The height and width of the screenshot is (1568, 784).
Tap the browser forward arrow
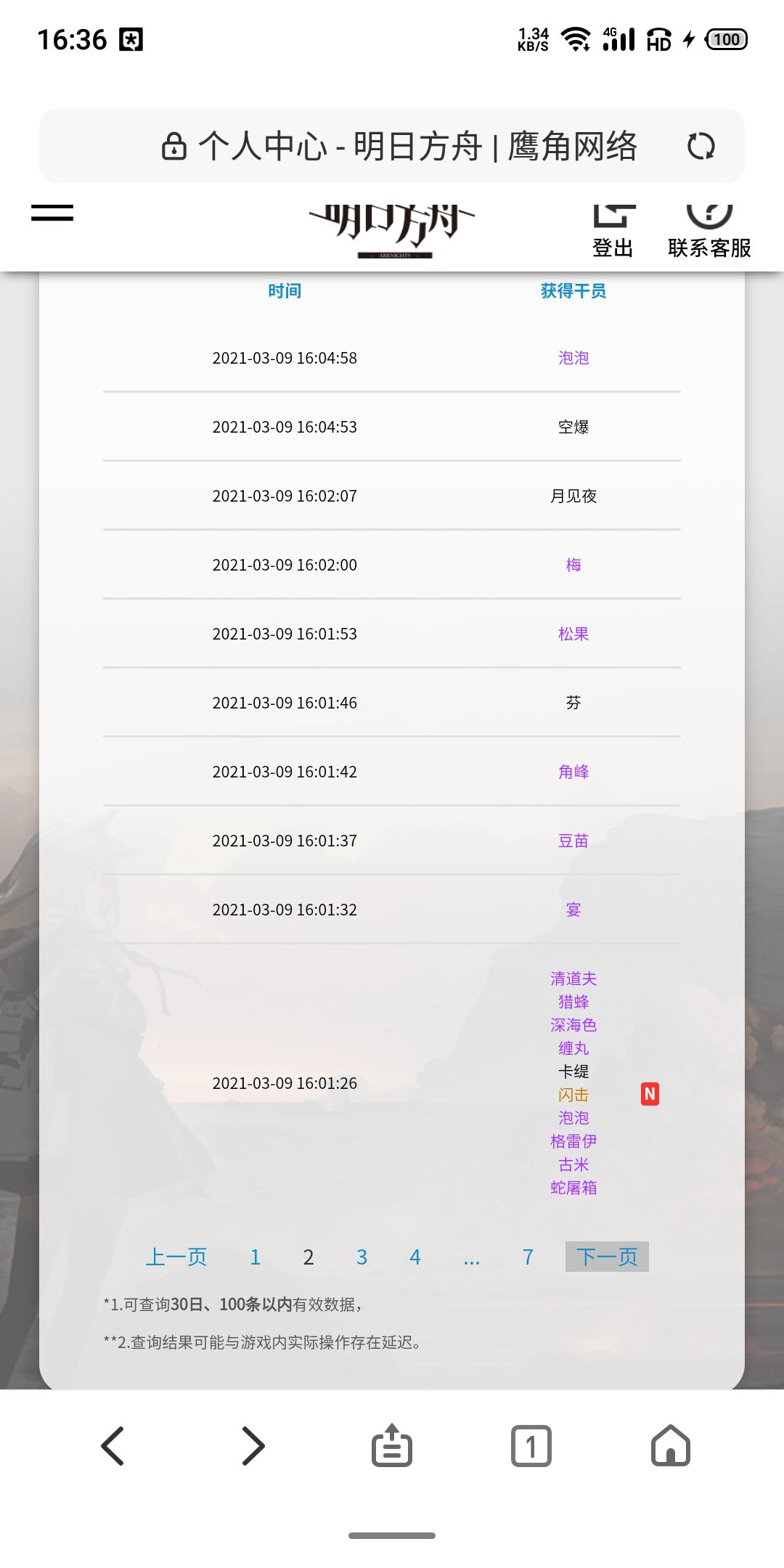253,1446
